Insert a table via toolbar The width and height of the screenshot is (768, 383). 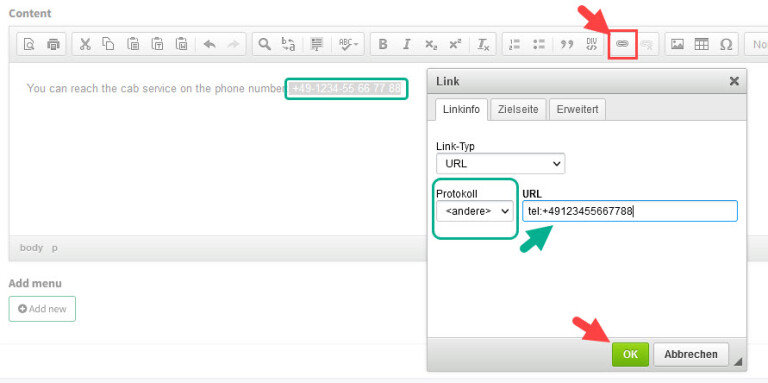click(702, 45)
